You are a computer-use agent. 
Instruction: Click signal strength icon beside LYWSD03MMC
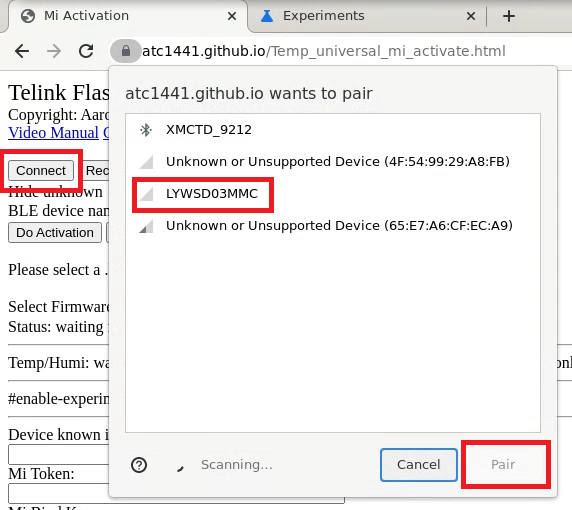(x=146, y=194)
